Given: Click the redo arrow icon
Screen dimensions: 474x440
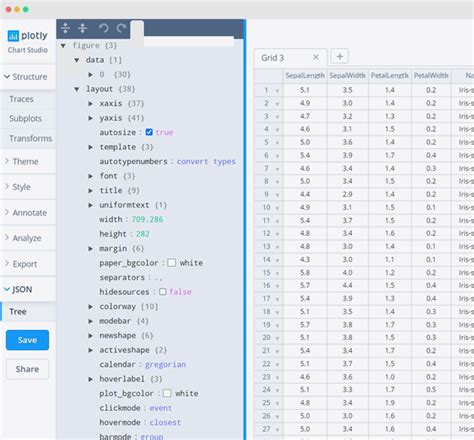Looking at the screenshot, I should (x=121, y=28).
